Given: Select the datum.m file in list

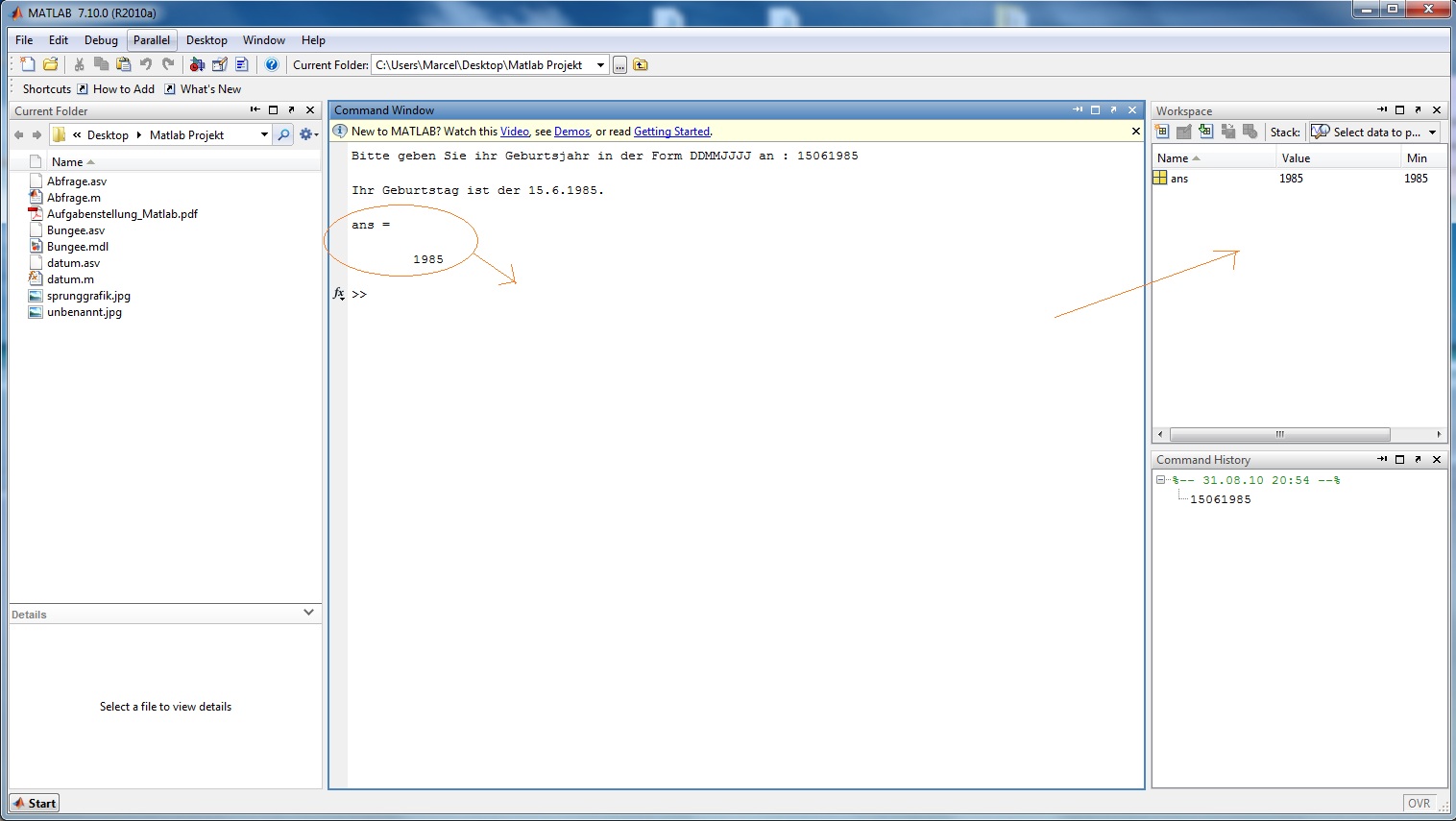Looking at the screenshot, I should 70,279.
